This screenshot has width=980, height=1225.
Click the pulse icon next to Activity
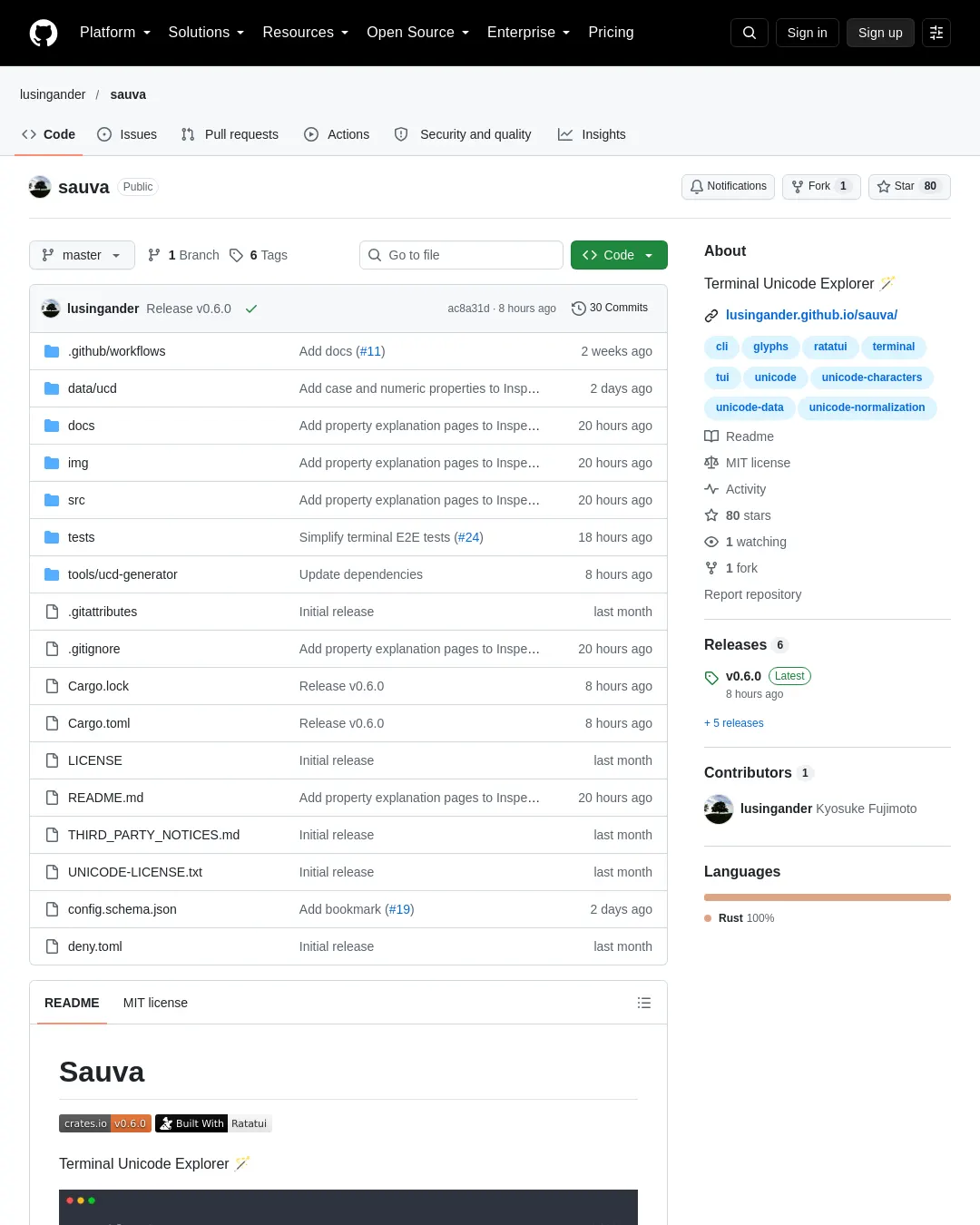pyautogui.click(x=711, y=489)
